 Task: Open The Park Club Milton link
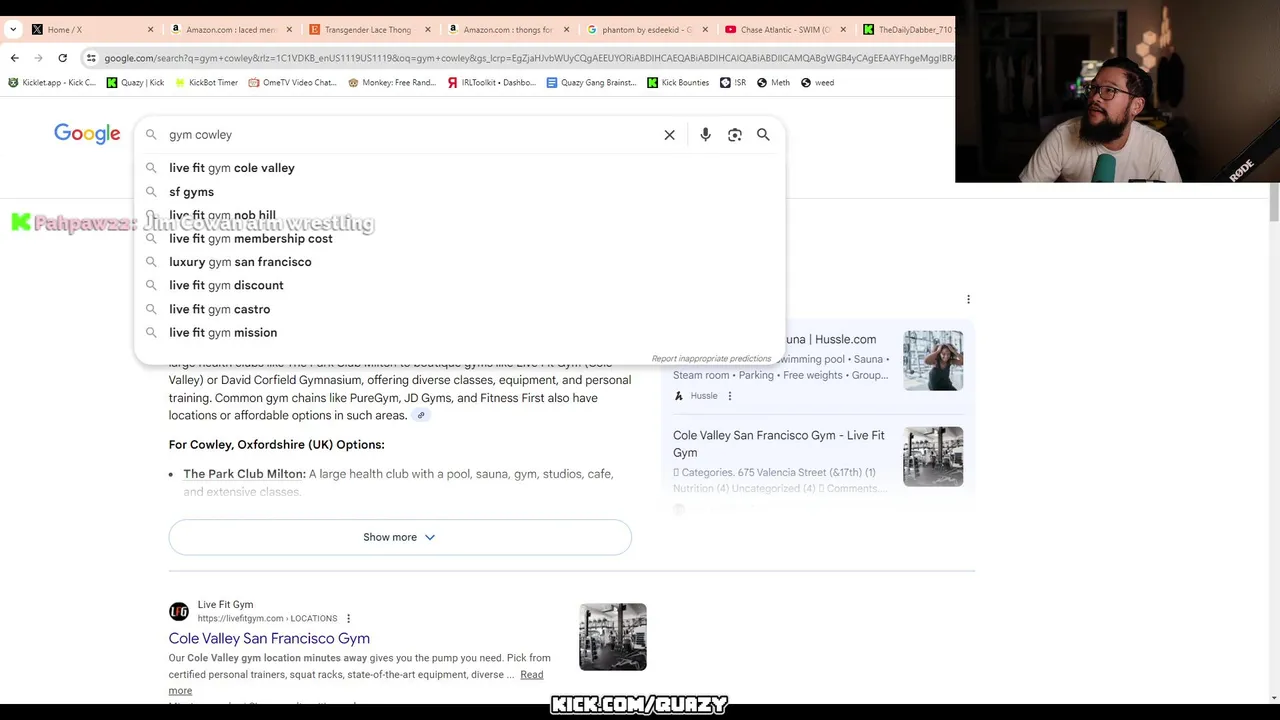[x=244, y=474]
